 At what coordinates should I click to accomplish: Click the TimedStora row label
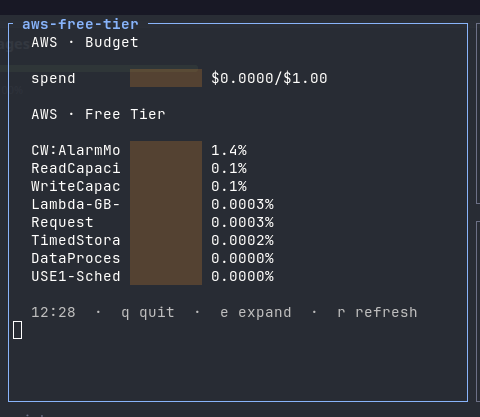pos(76,240)
